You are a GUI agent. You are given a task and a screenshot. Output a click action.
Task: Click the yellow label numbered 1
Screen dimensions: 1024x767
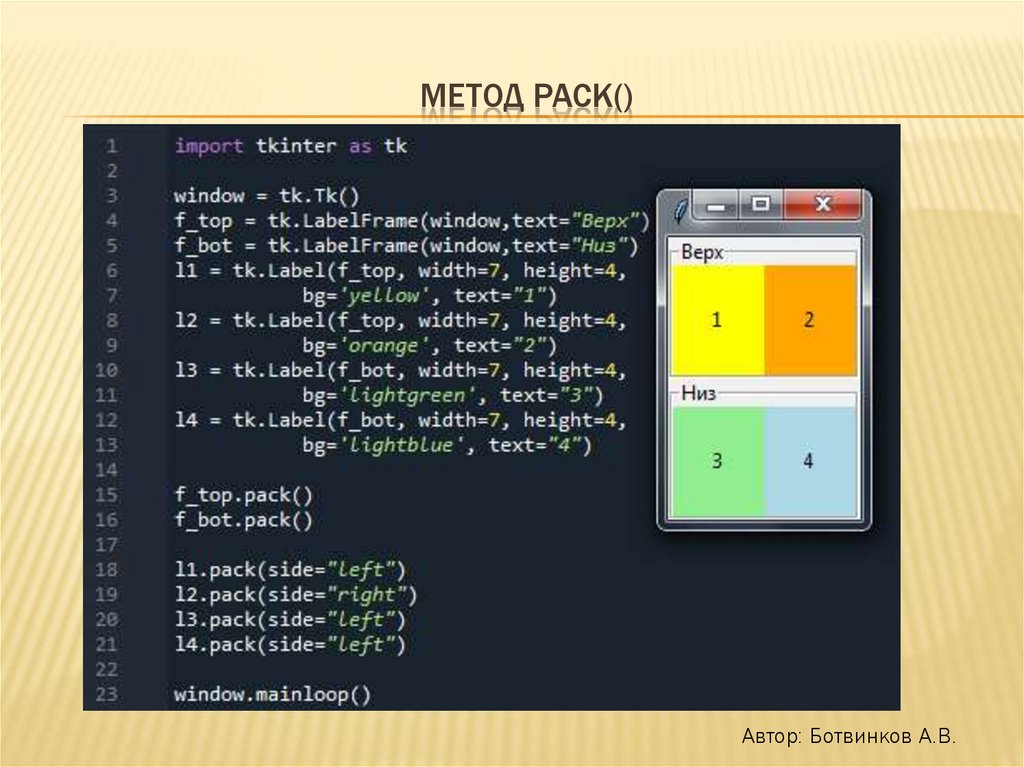(718, 320)
